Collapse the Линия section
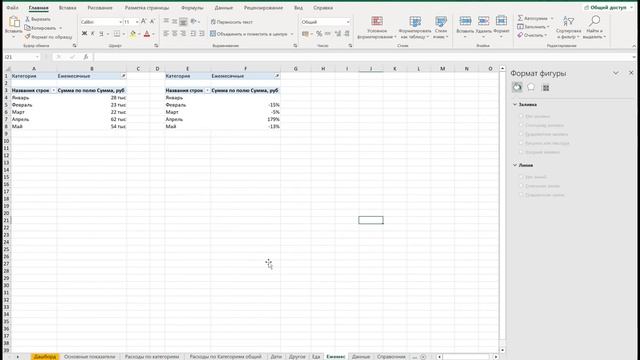This screenshot has width=640, height=360. pos(515,165)
